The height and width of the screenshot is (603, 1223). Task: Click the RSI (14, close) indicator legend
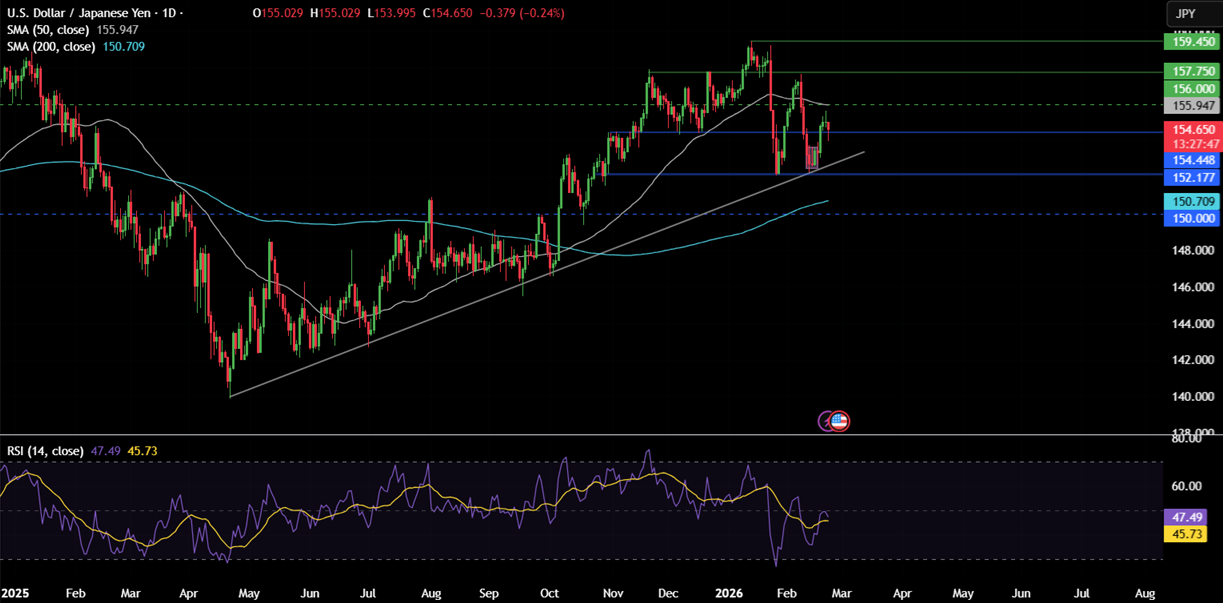[45, 452]
